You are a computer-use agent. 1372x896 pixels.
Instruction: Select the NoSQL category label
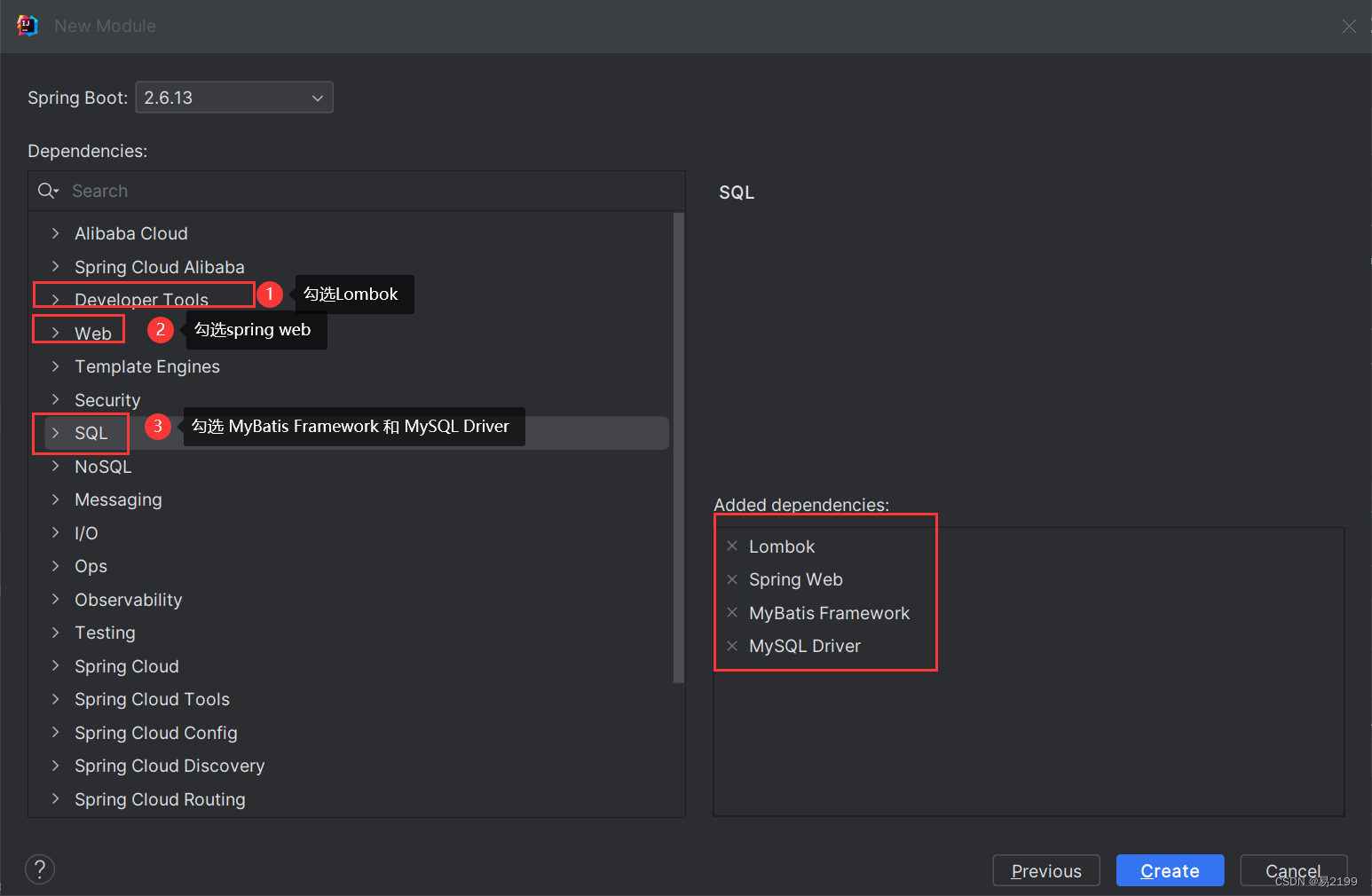(x=103, y=467)
